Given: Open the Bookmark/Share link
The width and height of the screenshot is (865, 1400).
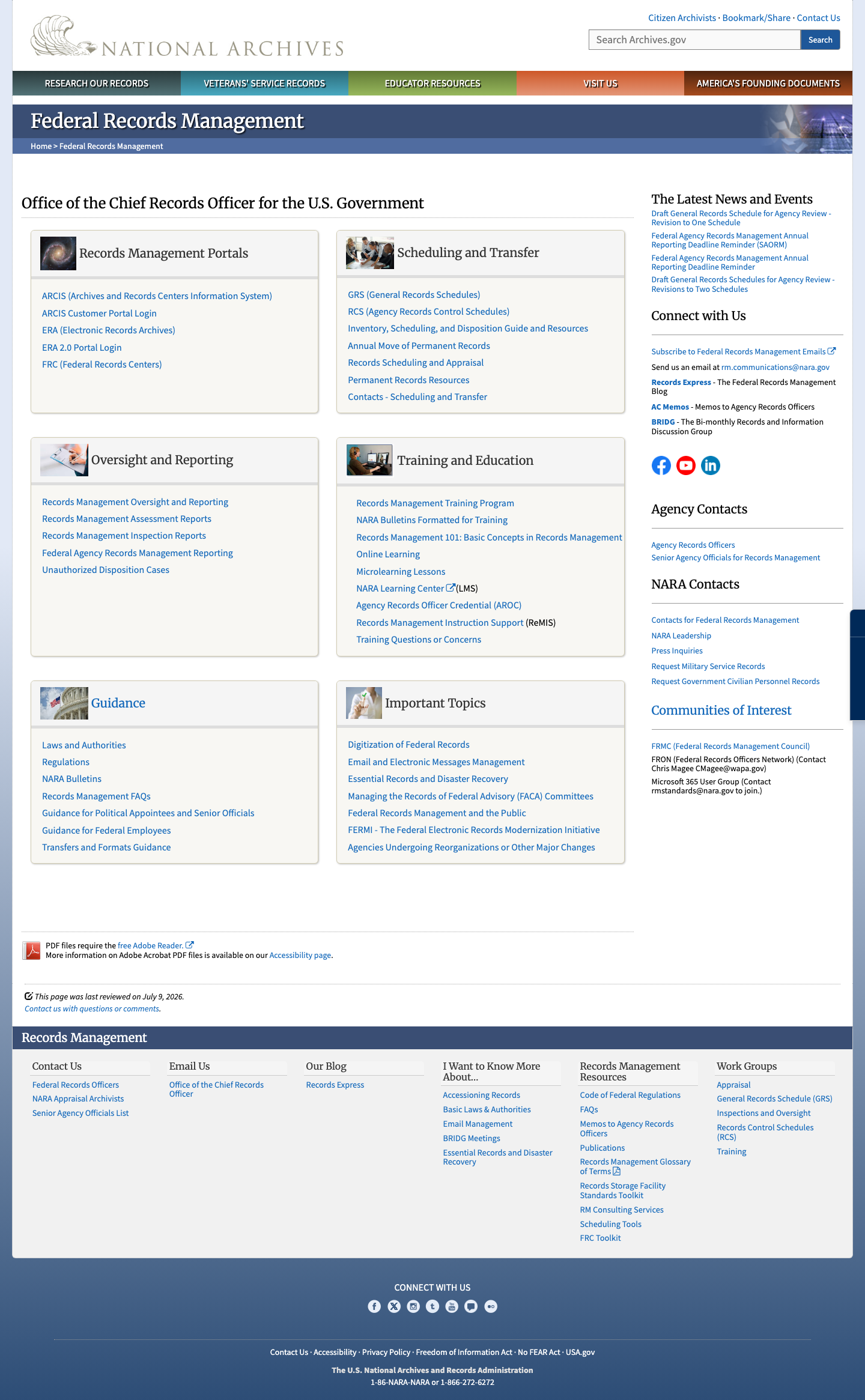Looking at the screenshot, I should (x=756, y=18).
